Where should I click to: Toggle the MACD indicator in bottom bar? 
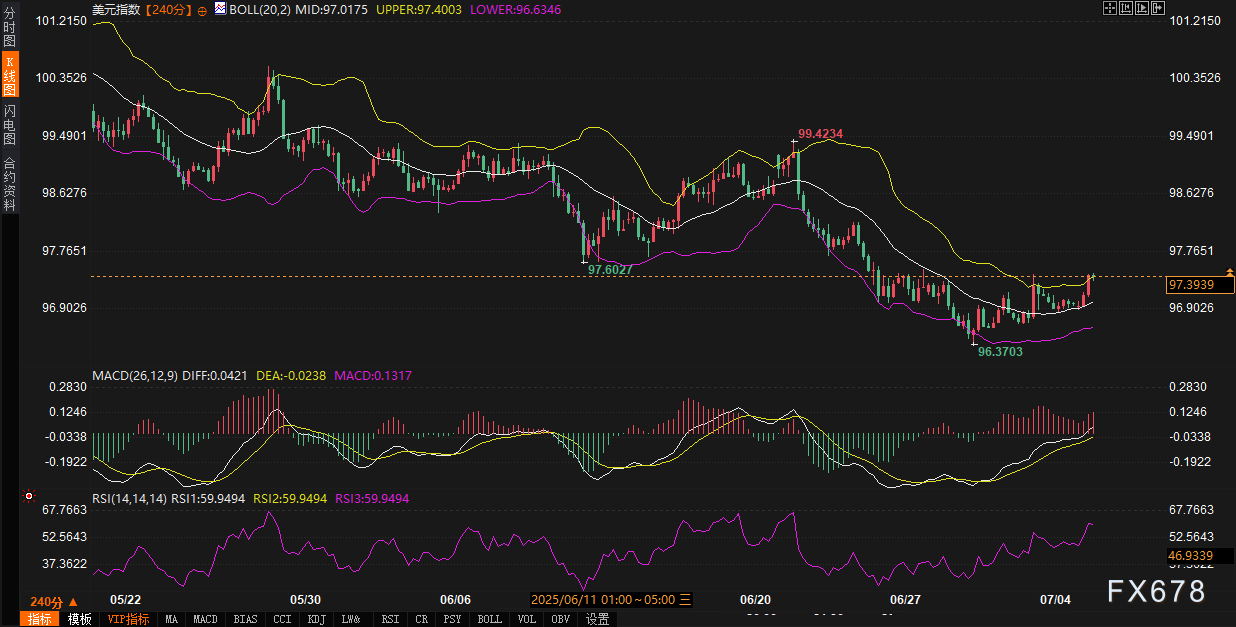(205, 619)
